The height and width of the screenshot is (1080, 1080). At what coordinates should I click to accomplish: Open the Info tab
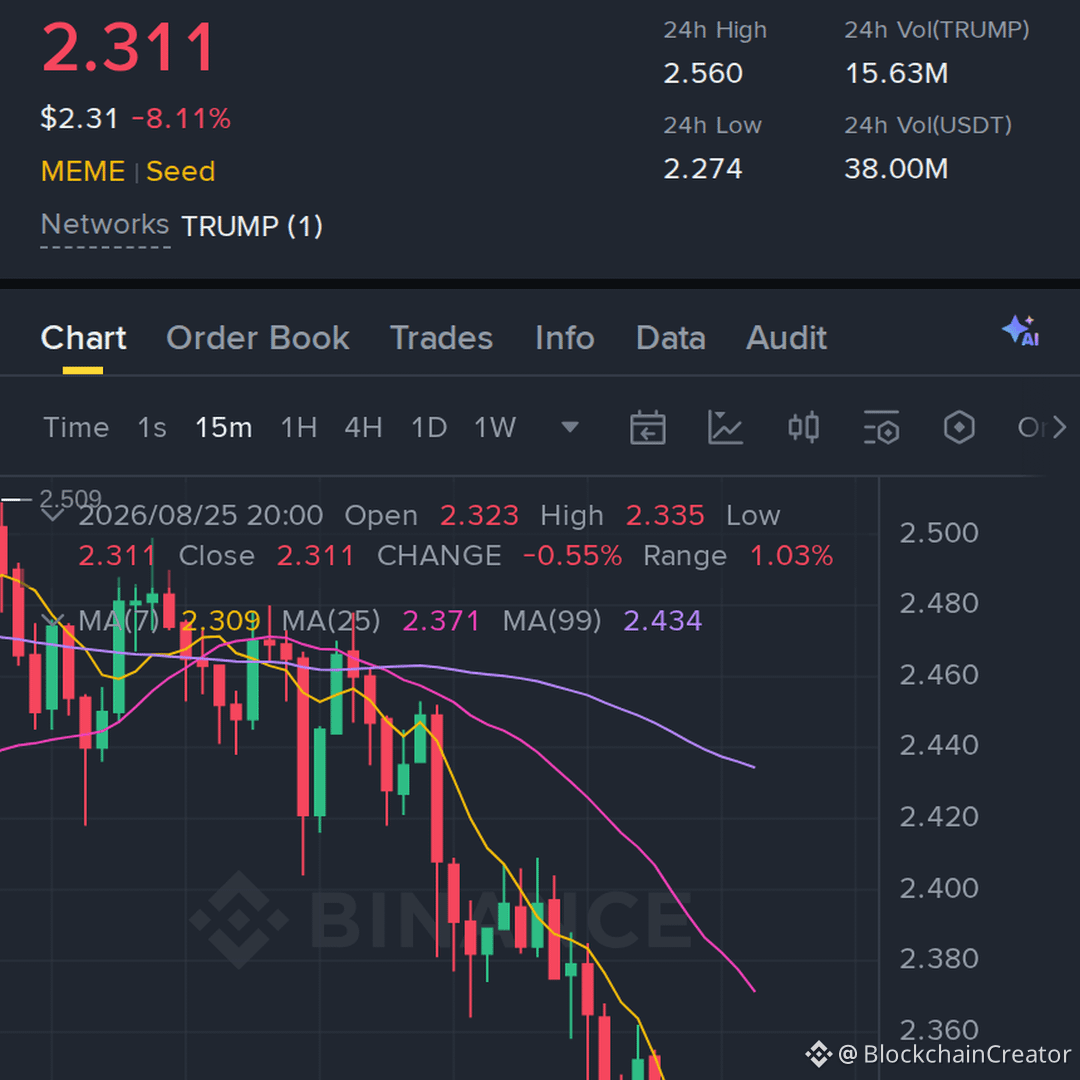565,338
